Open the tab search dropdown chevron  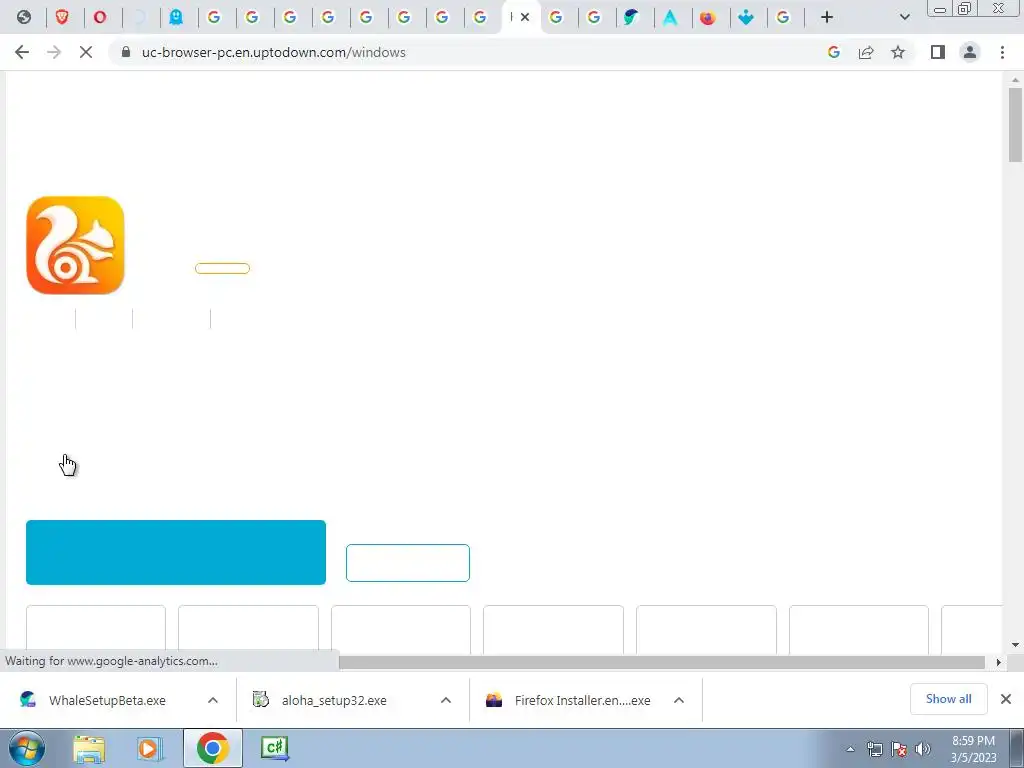[x=904, y=18]
